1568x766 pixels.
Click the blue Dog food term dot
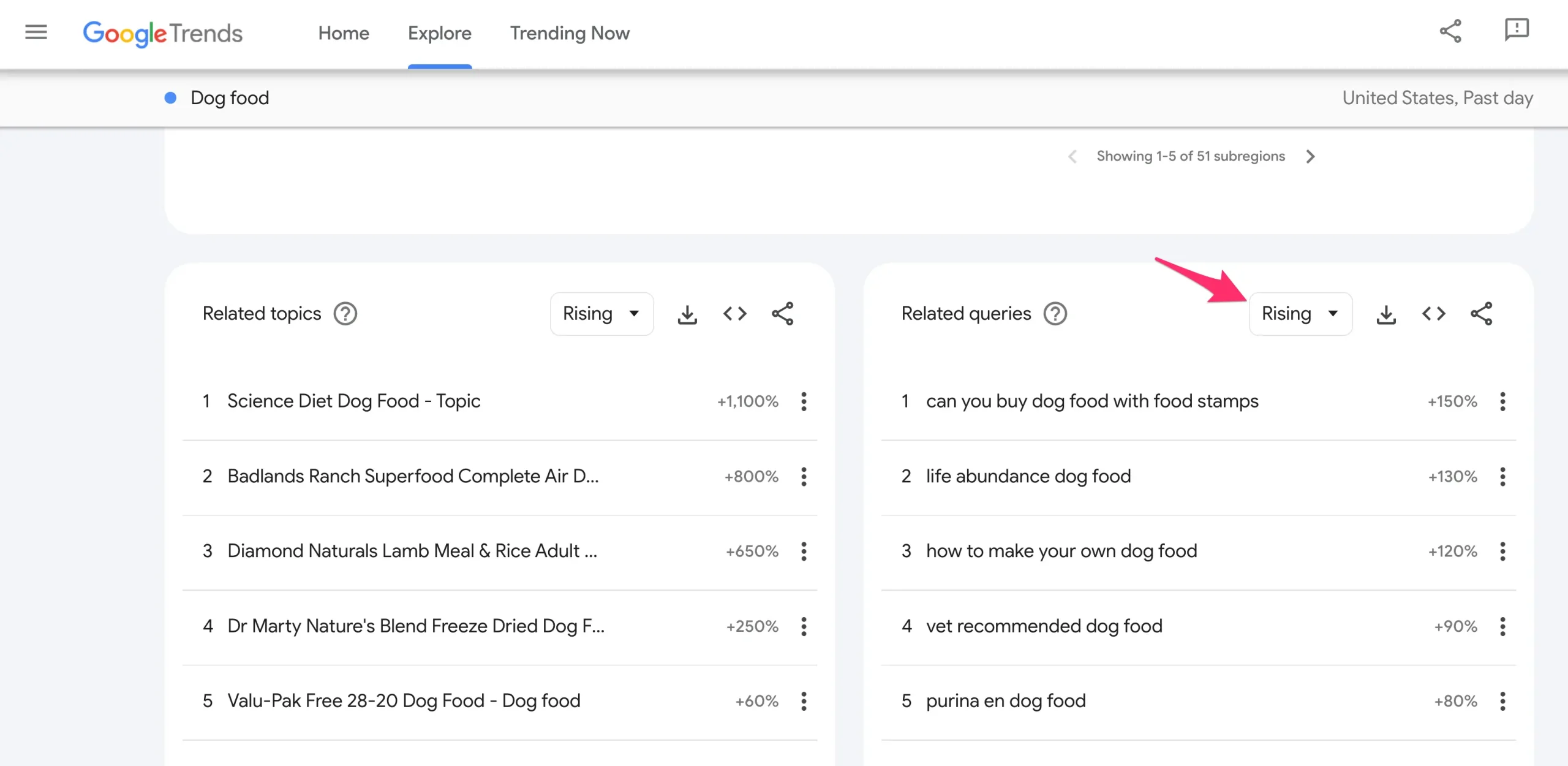[170, 98]
